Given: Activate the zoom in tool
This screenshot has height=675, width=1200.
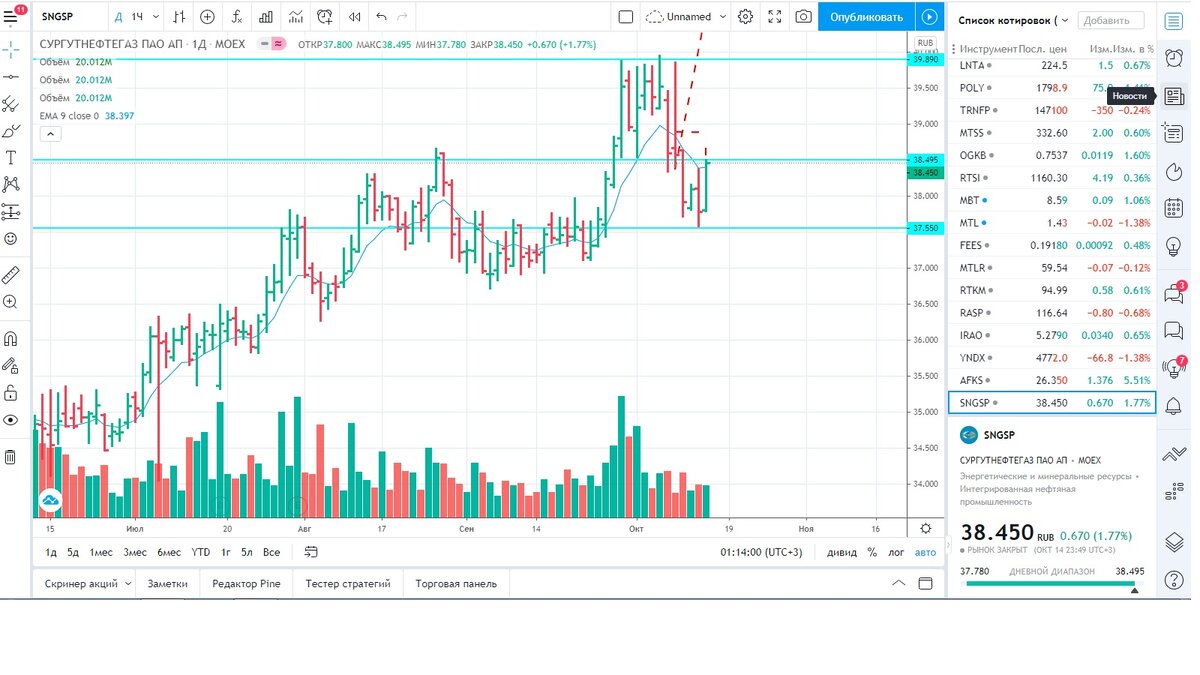Looking at the screenshot, I should coord(11,301).
